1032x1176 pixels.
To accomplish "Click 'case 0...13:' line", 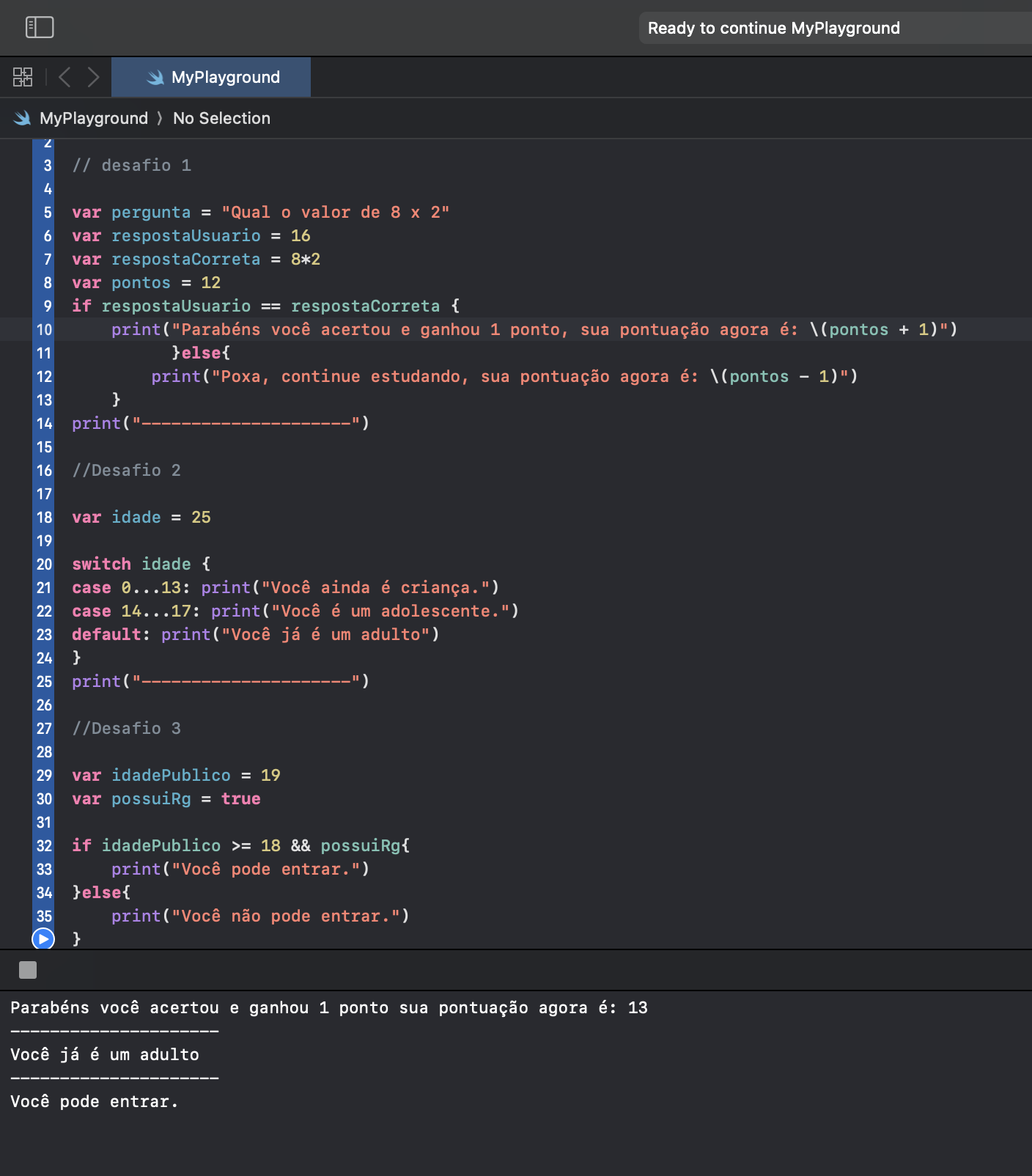I will [286, 587].
